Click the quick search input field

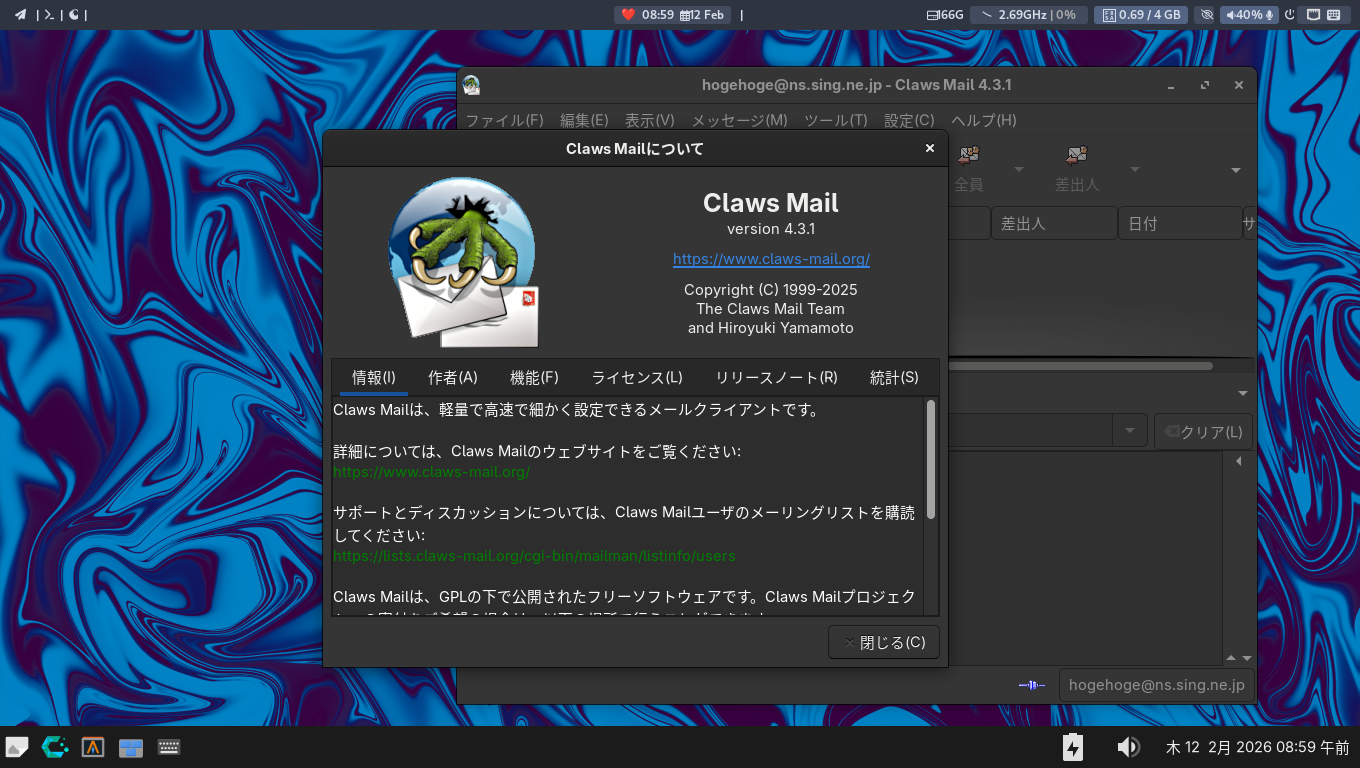pyautogui.click(x=1030, y=431)
